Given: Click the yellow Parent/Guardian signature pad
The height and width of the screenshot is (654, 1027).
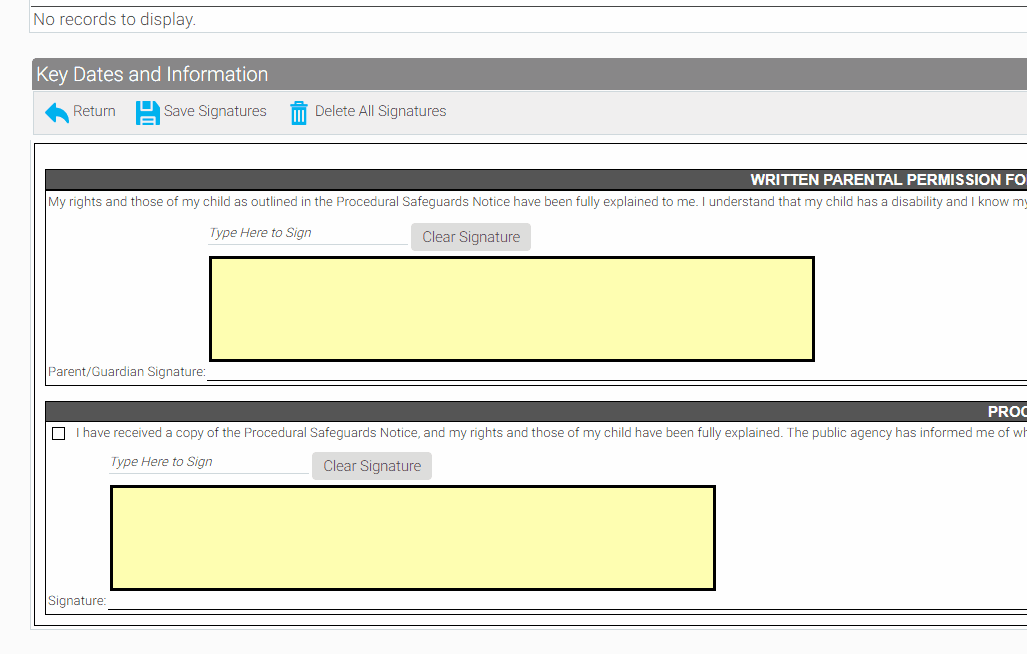Looking at the screenshot, I should point(511,308).
